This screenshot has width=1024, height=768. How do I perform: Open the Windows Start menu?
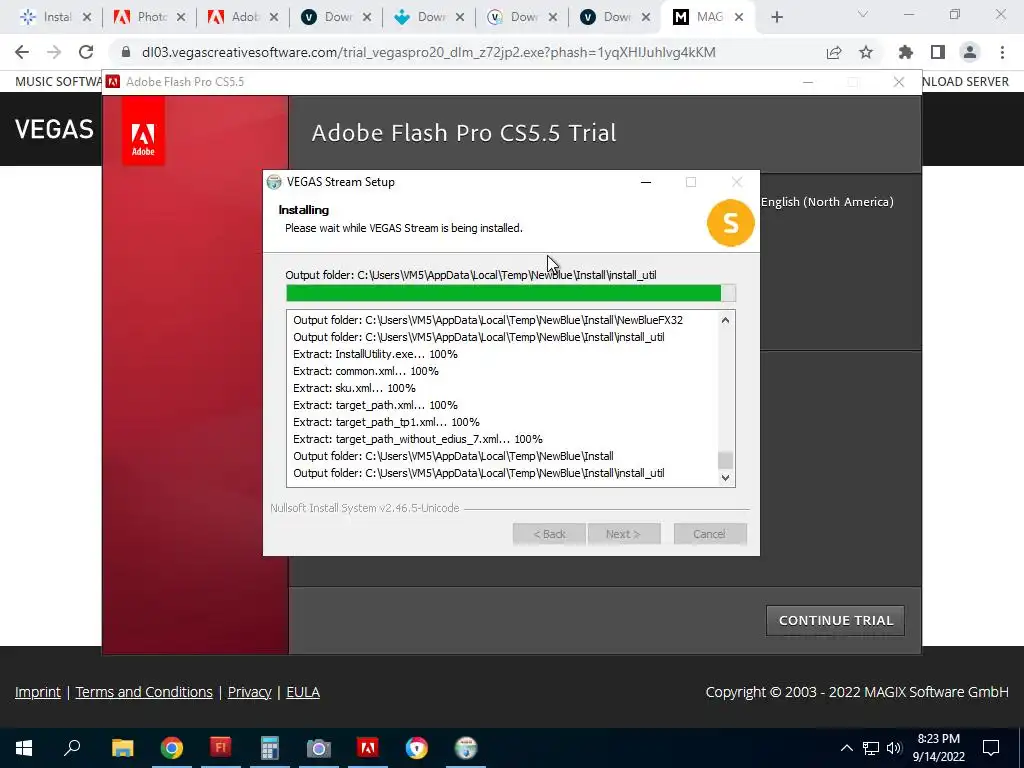[x=24, y=748]
